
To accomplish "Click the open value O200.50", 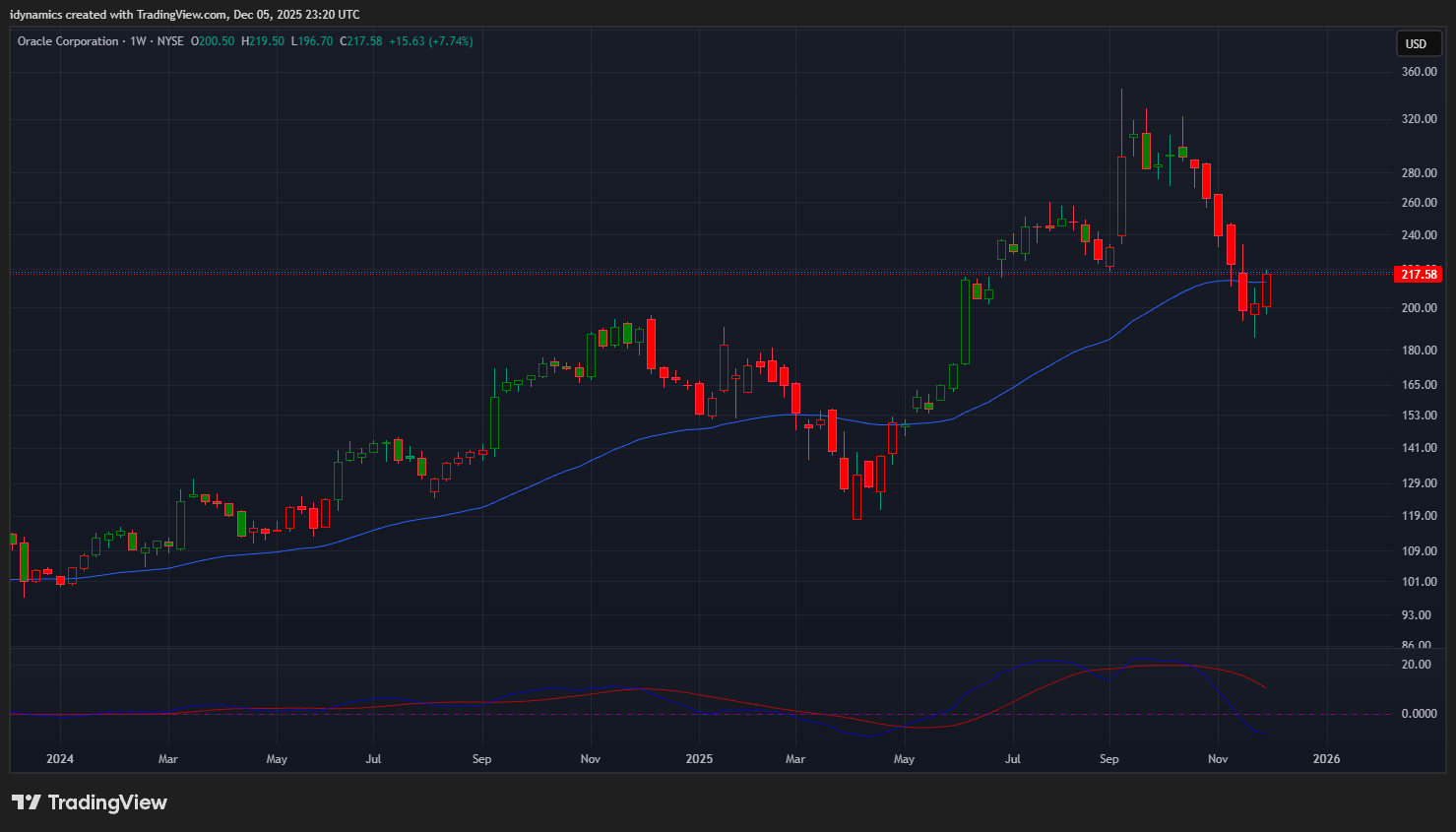I will [213, 41].
